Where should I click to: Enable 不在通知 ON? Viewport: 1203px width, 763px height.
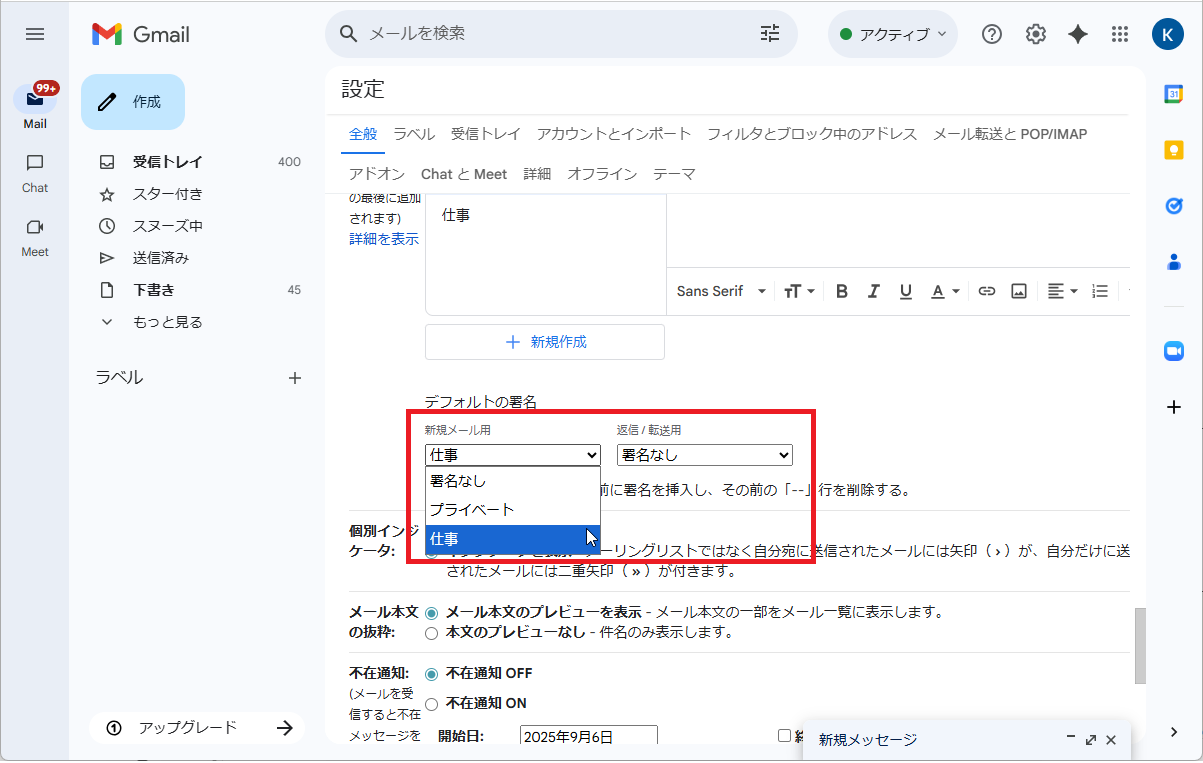point(431,703)
